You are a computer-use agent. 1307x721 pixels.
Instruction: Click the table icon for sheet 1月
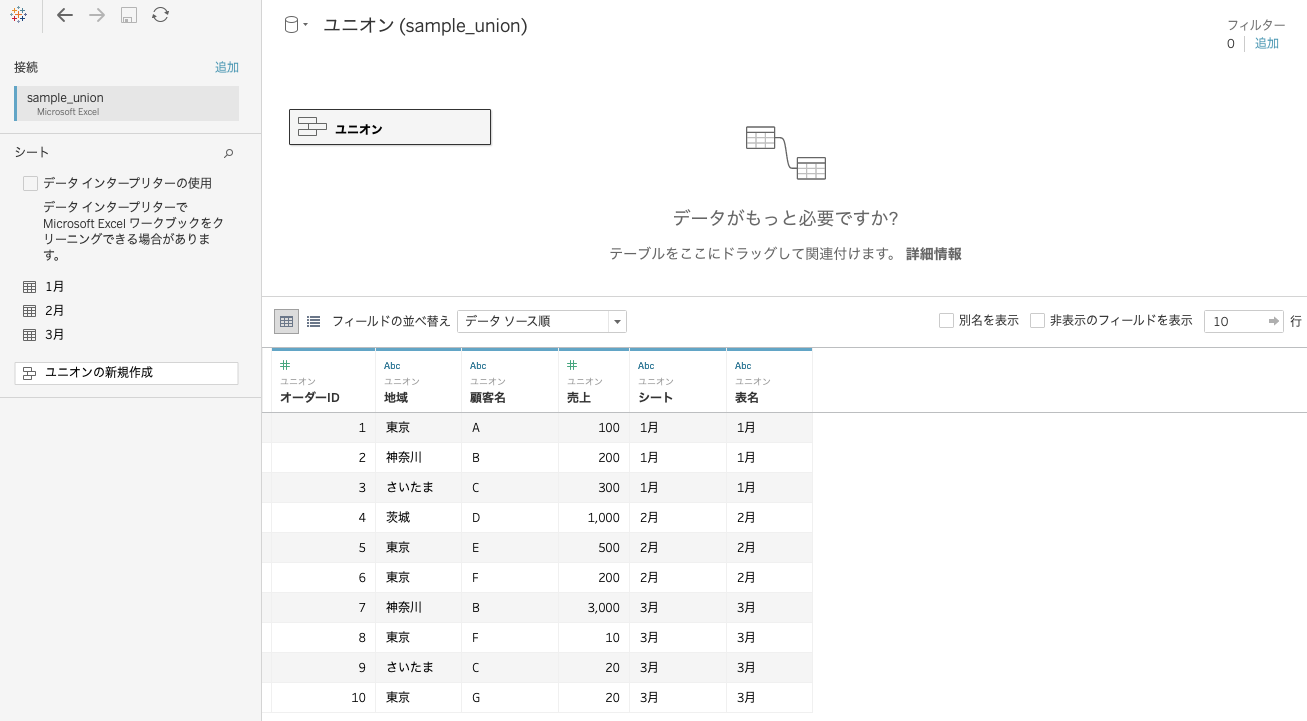(29, 287)
